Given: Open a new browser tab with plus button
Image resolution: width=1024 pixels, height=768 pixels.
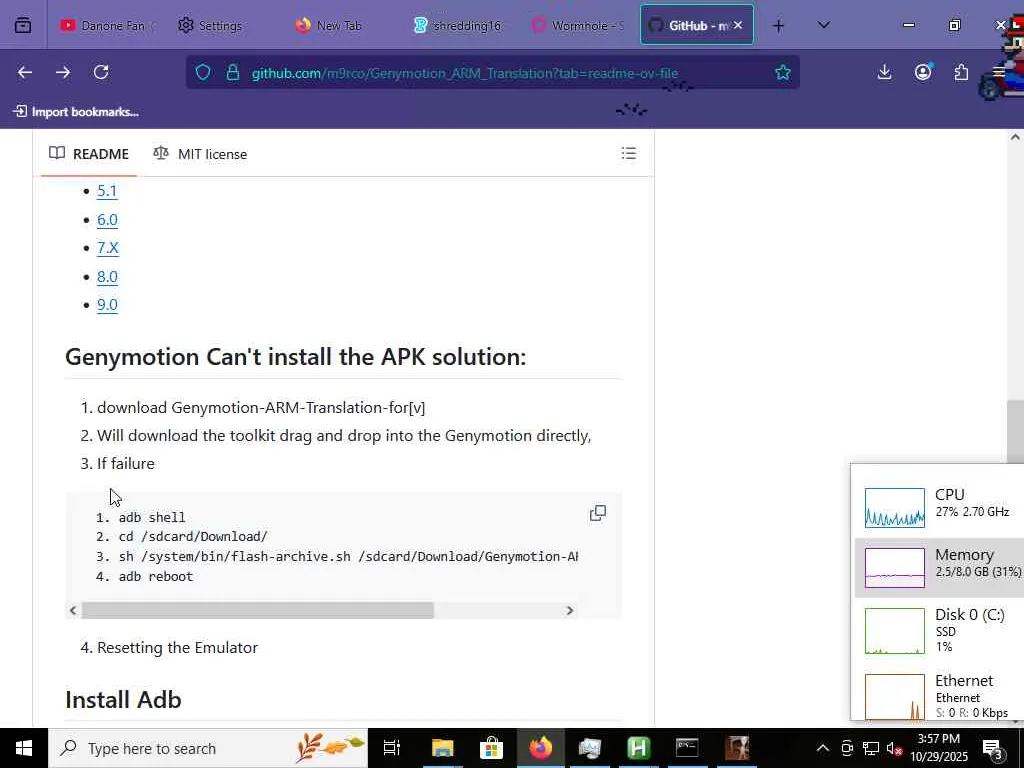Looking at the screenshot, I should 778,25.
